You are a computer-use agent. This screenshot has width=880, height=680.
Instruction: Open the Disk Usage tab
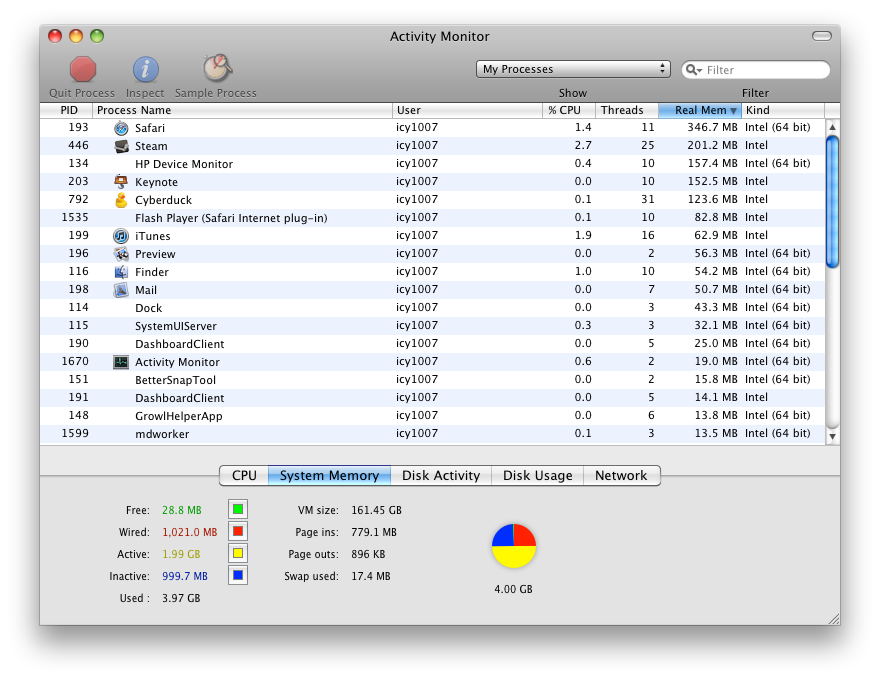tap(538, 475)
